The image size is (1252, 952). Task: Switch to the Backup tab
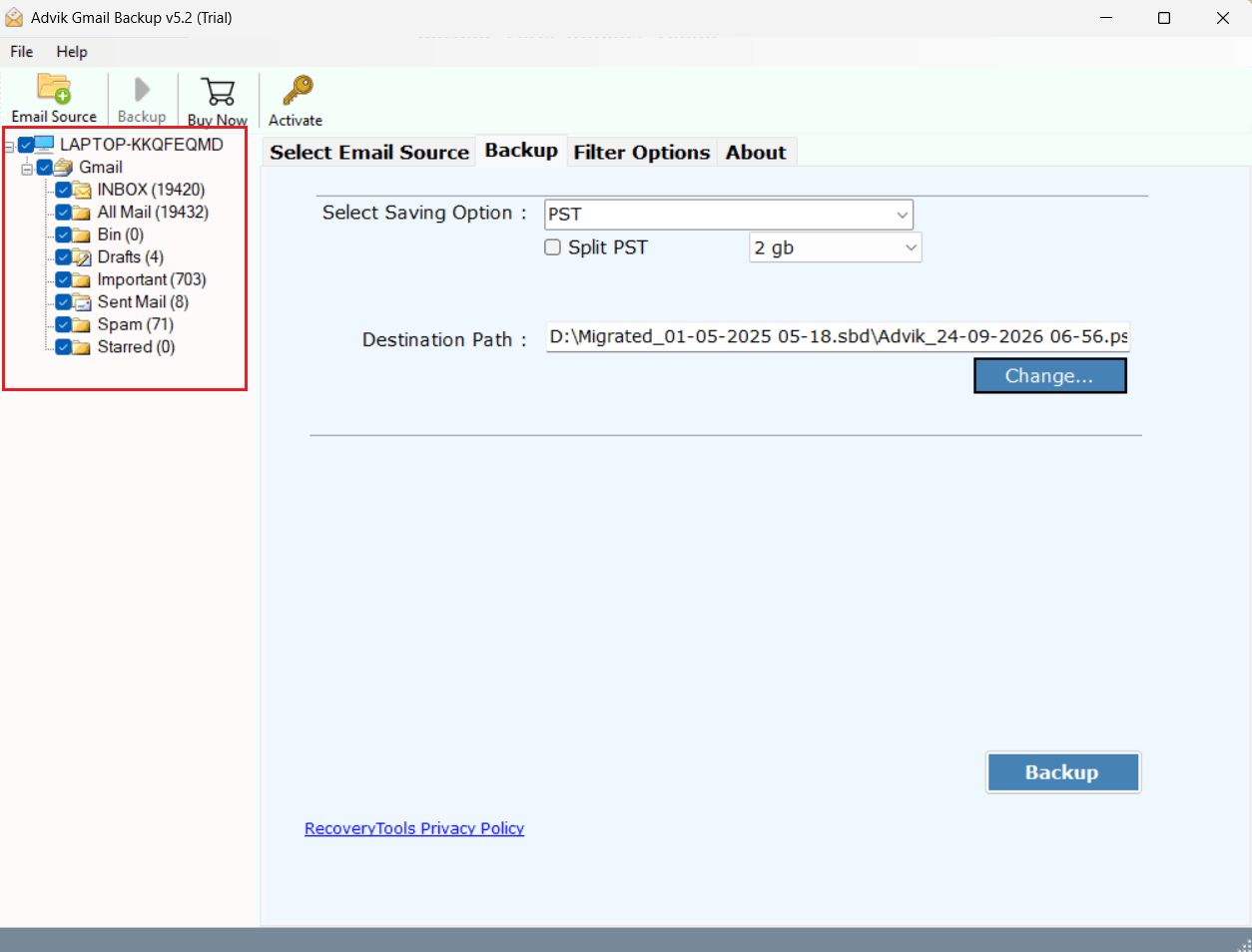[521, 150]
